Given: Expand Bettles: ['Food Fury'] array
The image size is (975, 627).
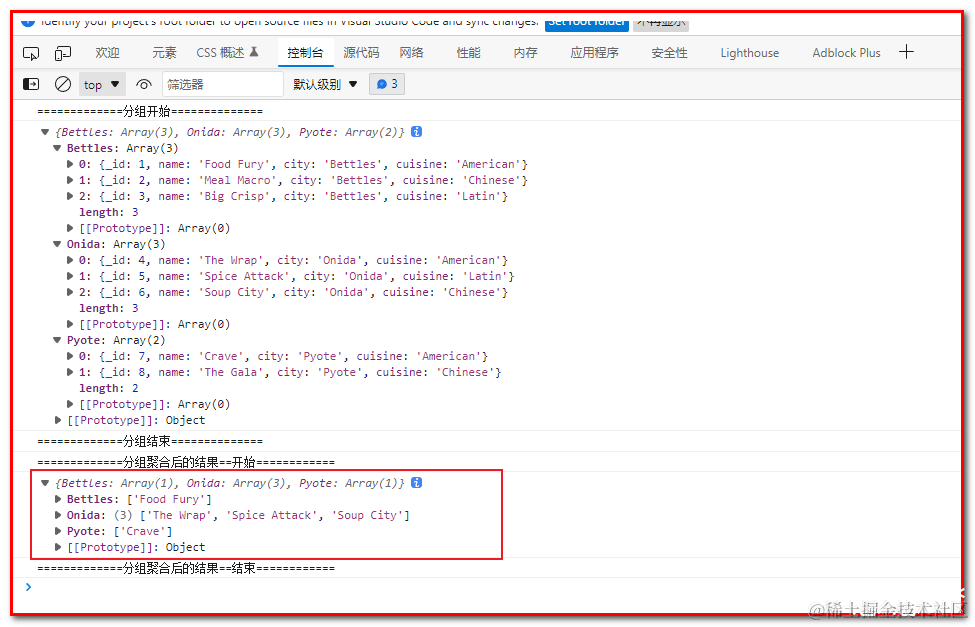Looking at the screenshot, I should pos(58,499).
